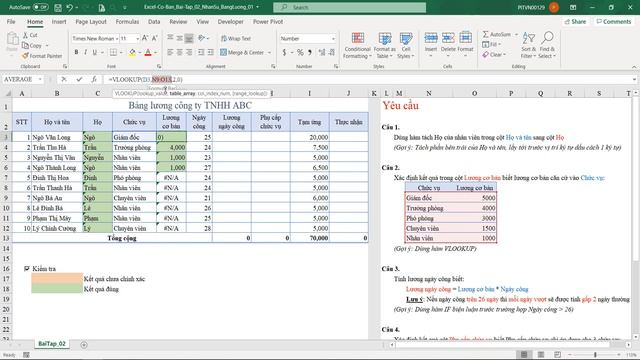Click the Tổng cộng row label

pyautogui.click(x=122, y=238)
